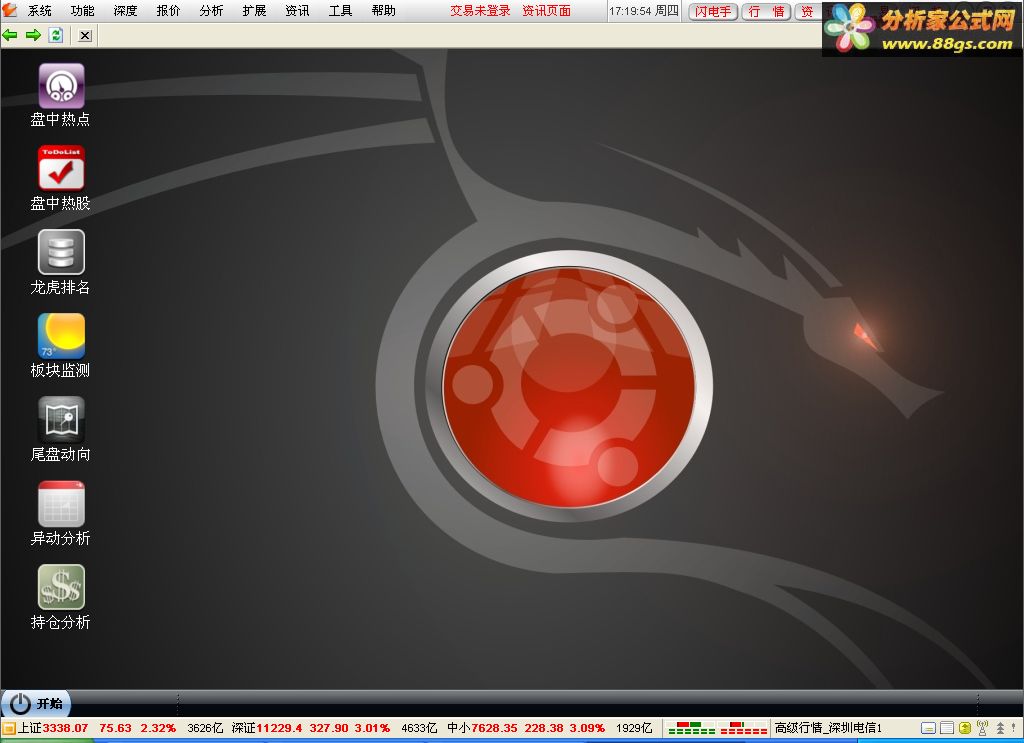Open the 系统 menu

tap(40, 10)
